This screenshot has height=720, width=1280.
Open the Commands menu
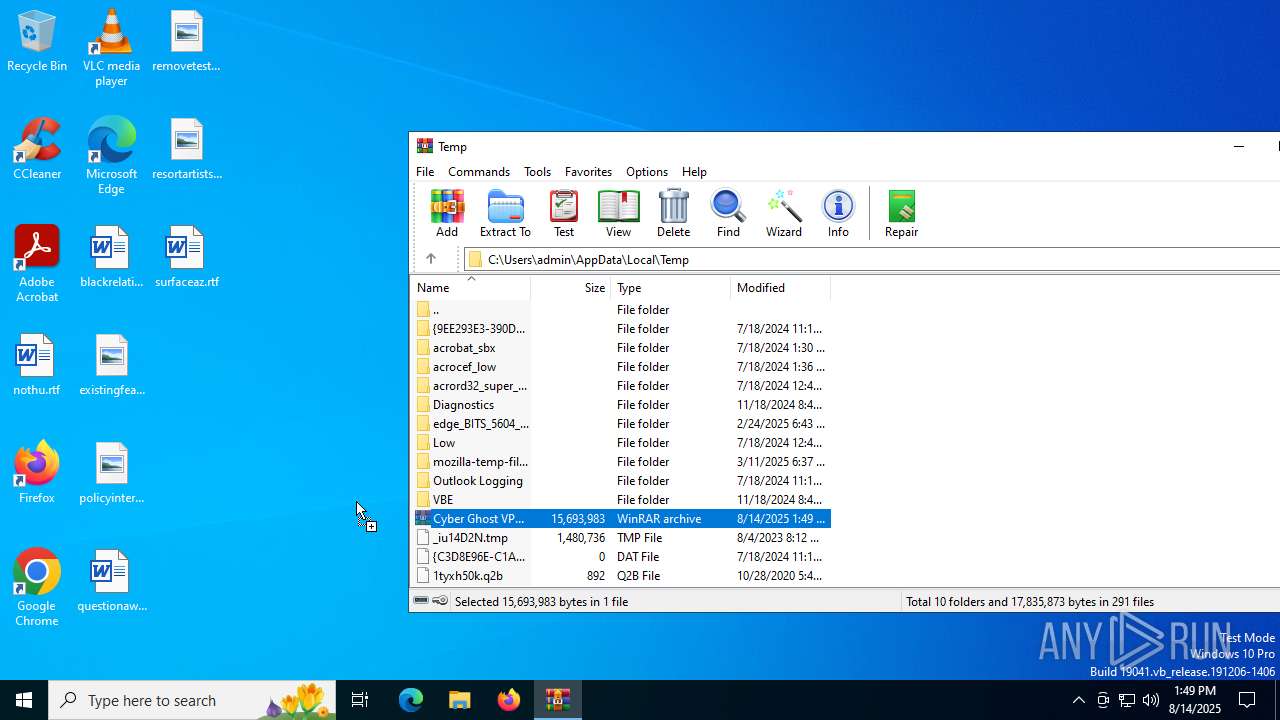click(x=479, y=172)
